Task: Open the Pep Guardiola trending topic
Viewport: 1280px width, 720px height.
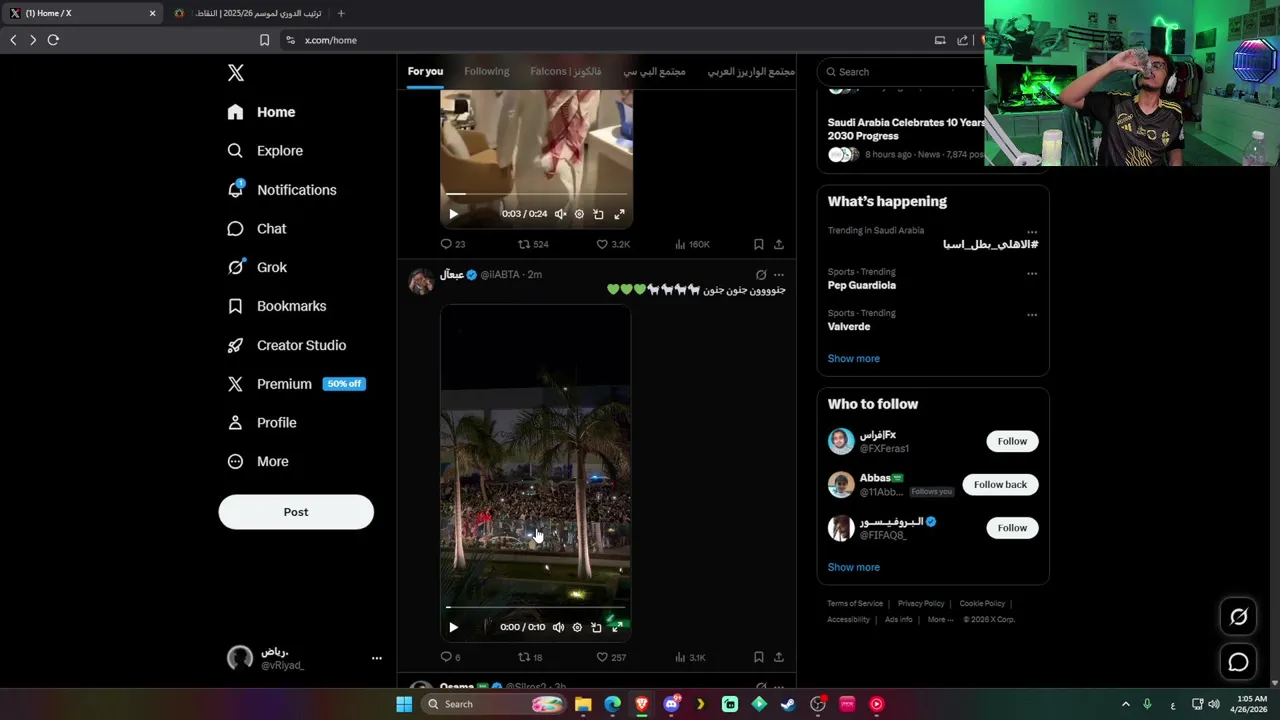Action: pyautogui.click(x=862, y=285)
